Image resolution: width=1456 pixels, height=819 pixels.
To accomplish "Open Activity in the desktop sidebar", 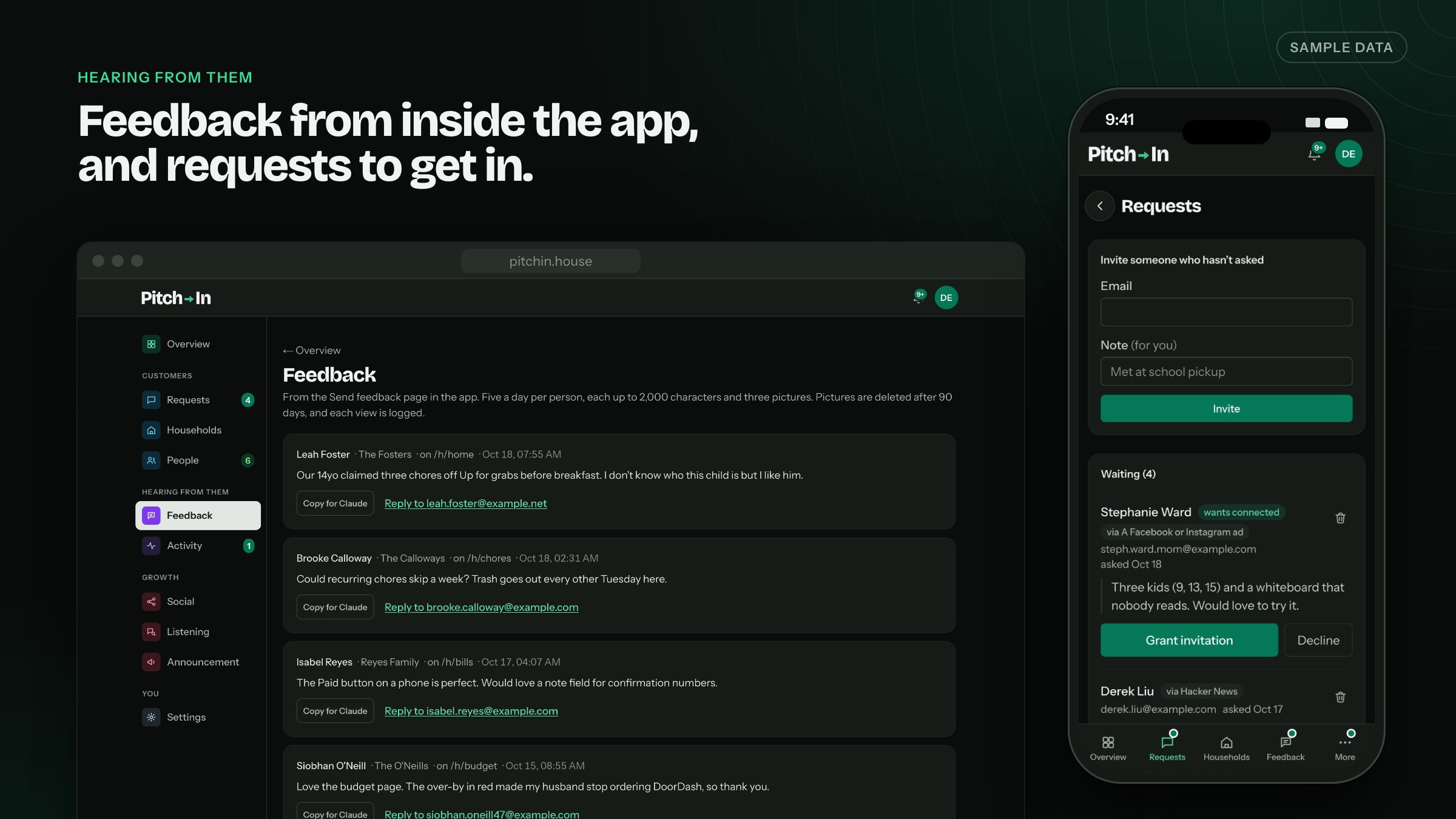I will coord(198,546).
